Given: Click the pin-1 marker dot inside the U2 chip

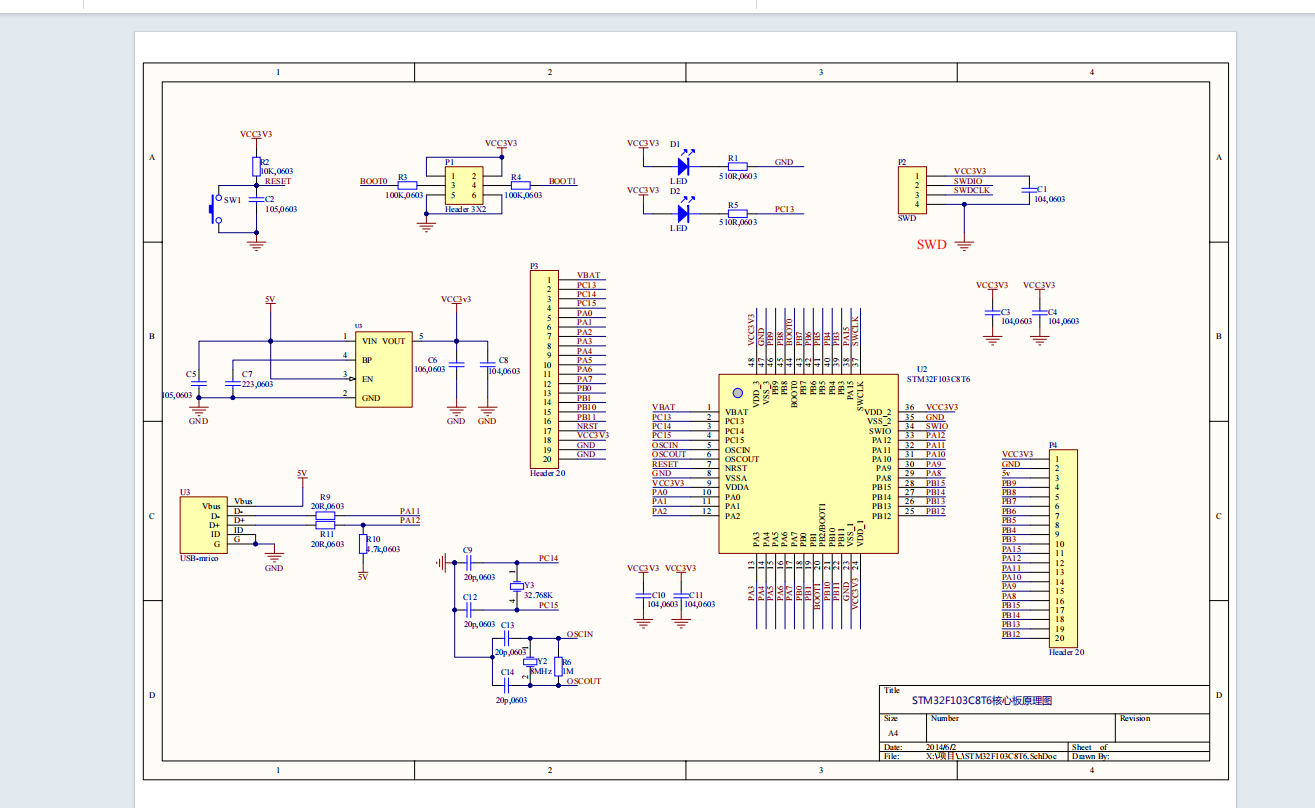Looking at the screenshot, I should point(738,394).
